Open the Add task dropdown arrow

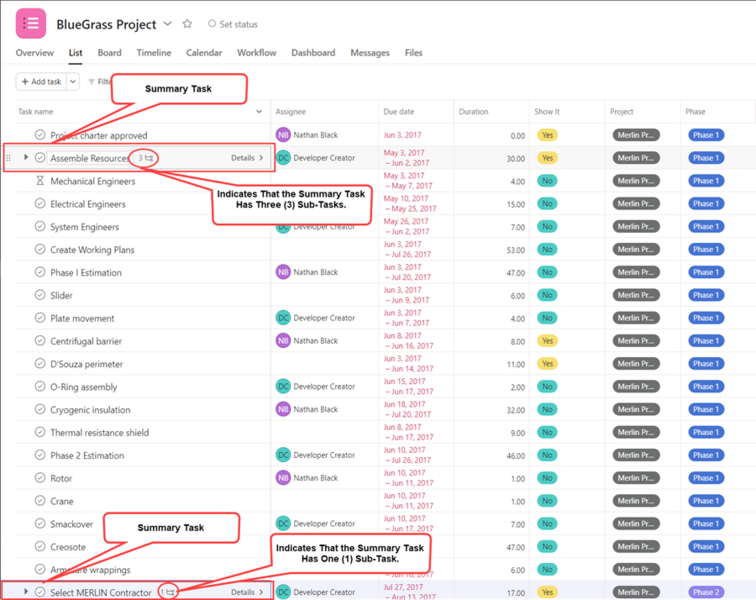coord(73,82)
